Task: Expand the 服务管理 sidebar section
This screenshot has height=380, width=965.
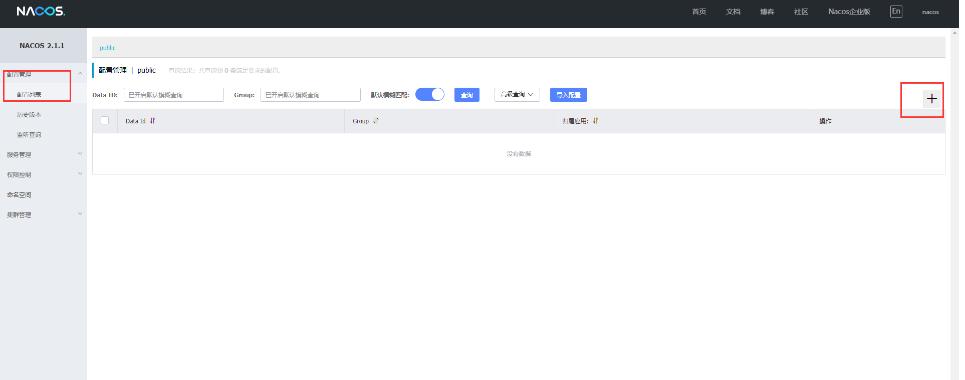Action: tap(80, 155)
